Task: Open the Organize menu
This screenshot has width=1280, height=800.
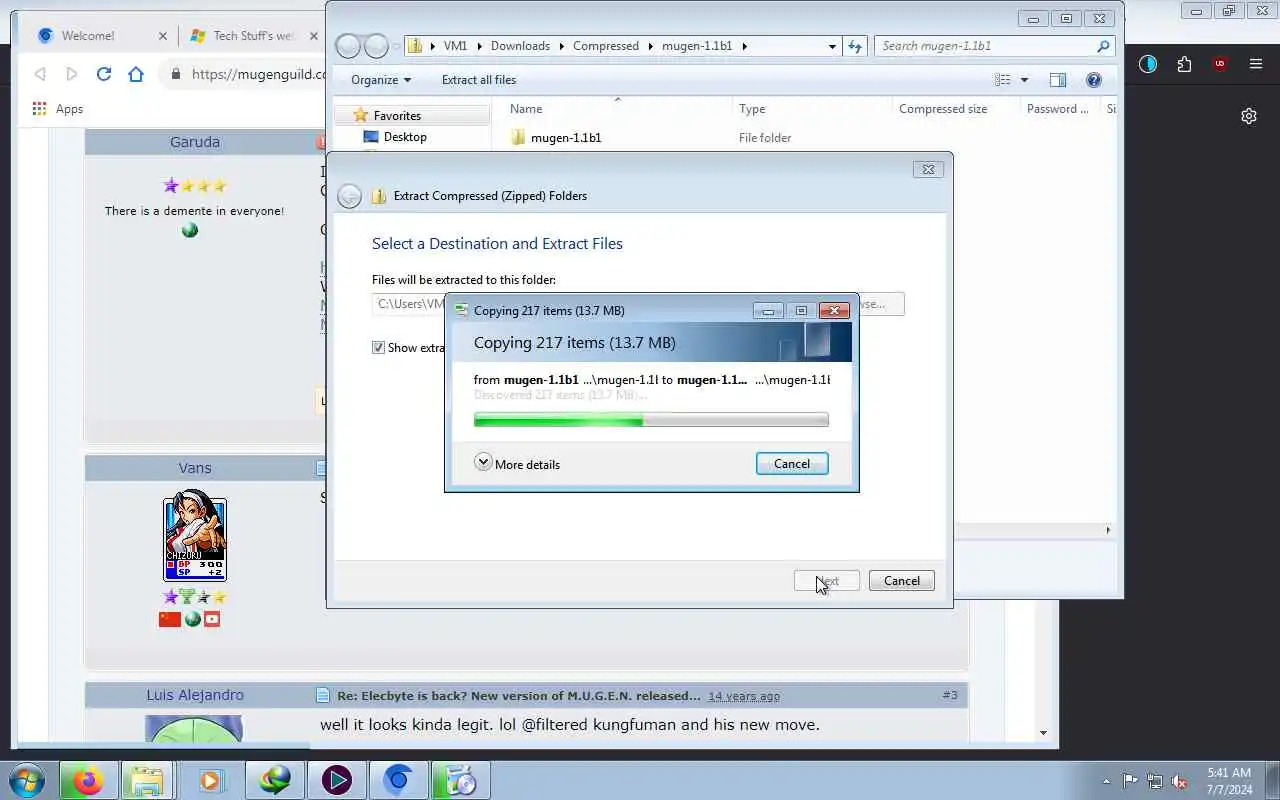Action: point(381,80)
